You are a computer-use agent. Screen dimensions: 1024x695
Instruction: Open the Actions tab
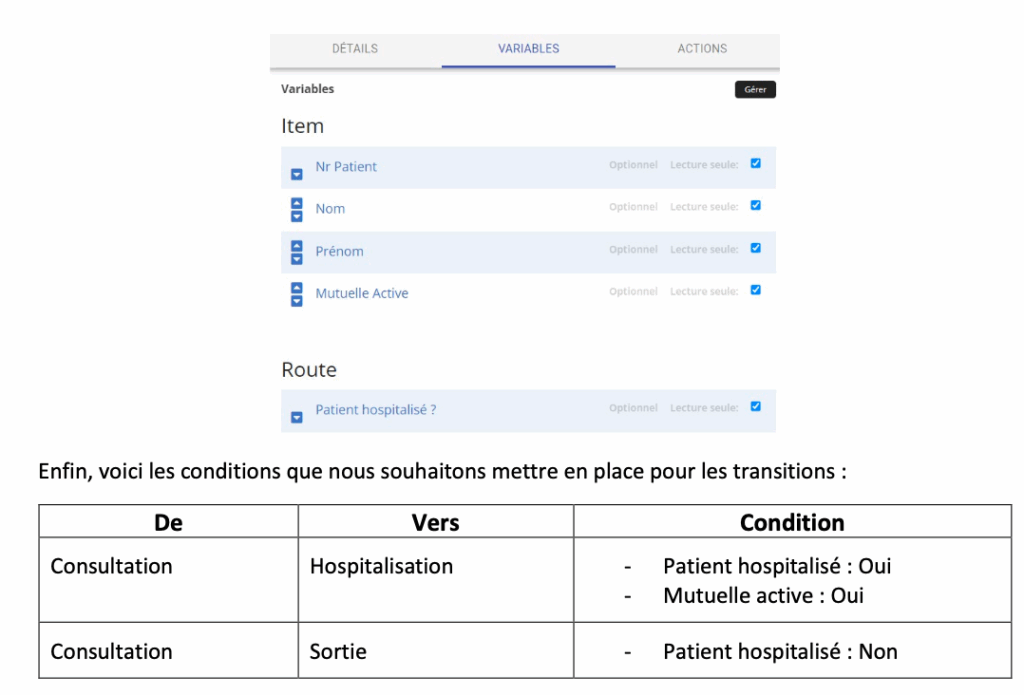(x=702, y=48)
